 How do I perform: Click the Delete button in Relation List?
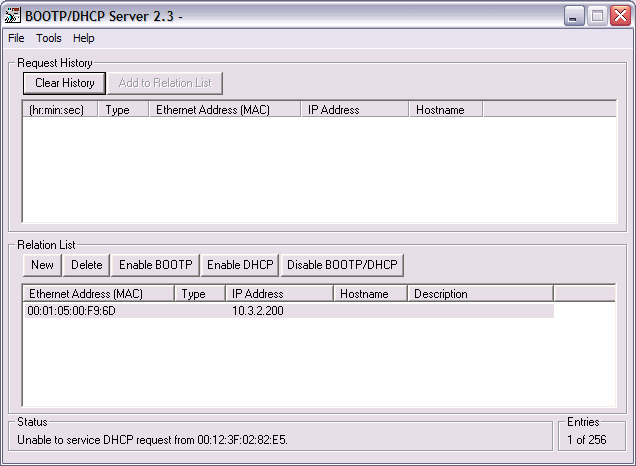pyautogui.click(x=86, y=265)
